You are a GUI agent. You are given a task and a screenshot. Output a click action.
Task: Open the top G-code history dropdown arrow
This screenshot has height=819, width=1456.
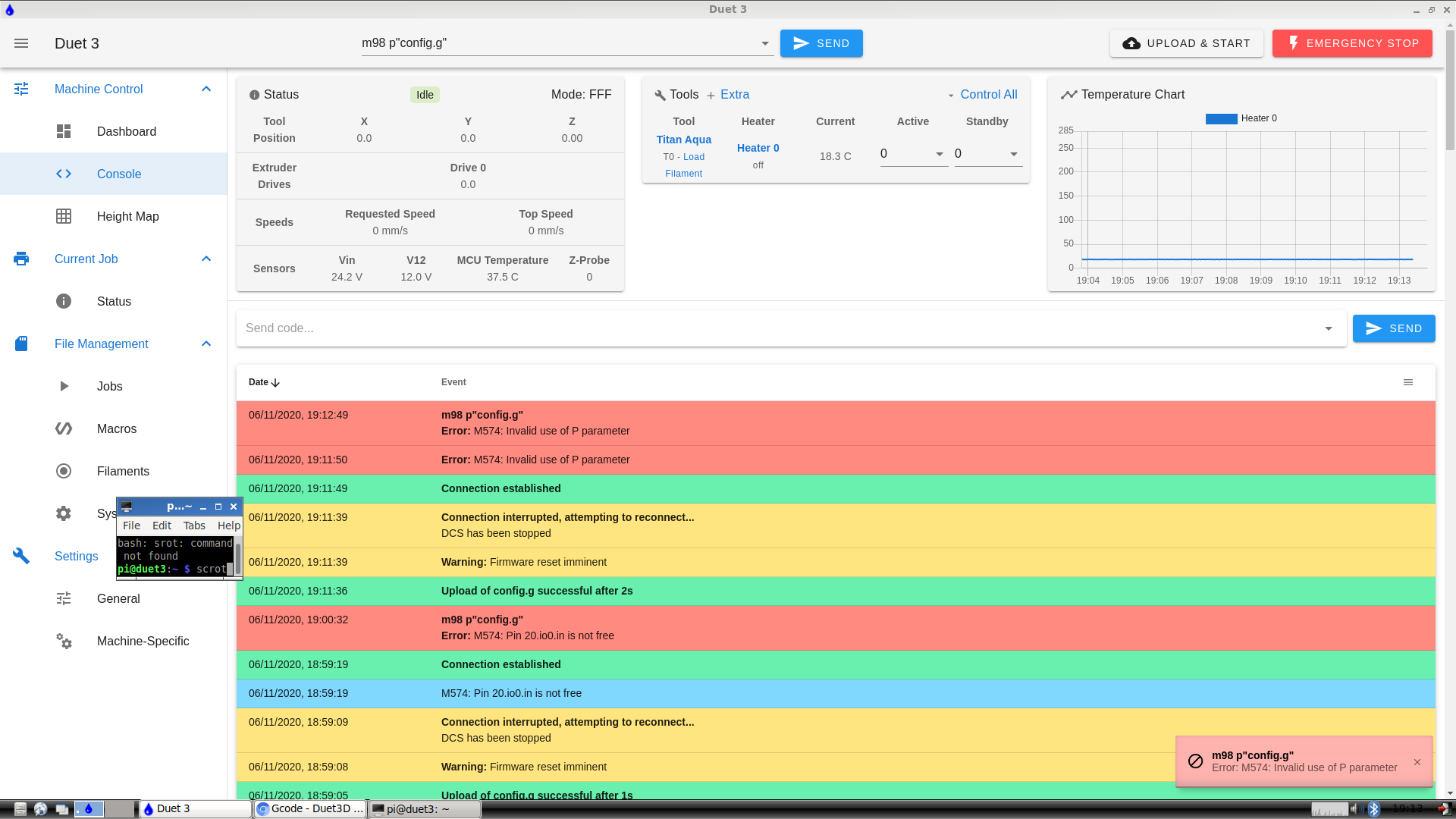pos(765,43)
